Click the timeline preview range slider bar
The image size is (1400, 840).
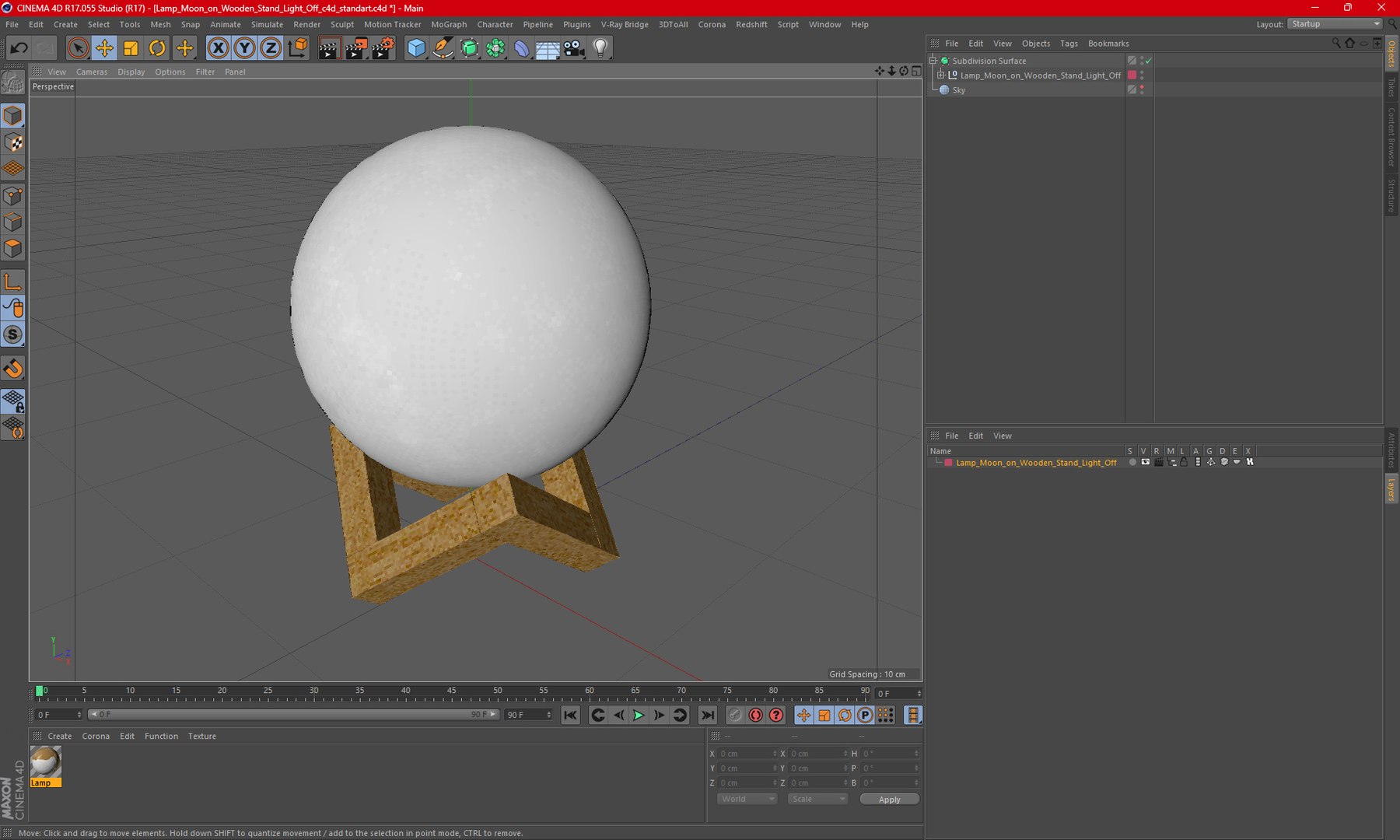[293, 714]
